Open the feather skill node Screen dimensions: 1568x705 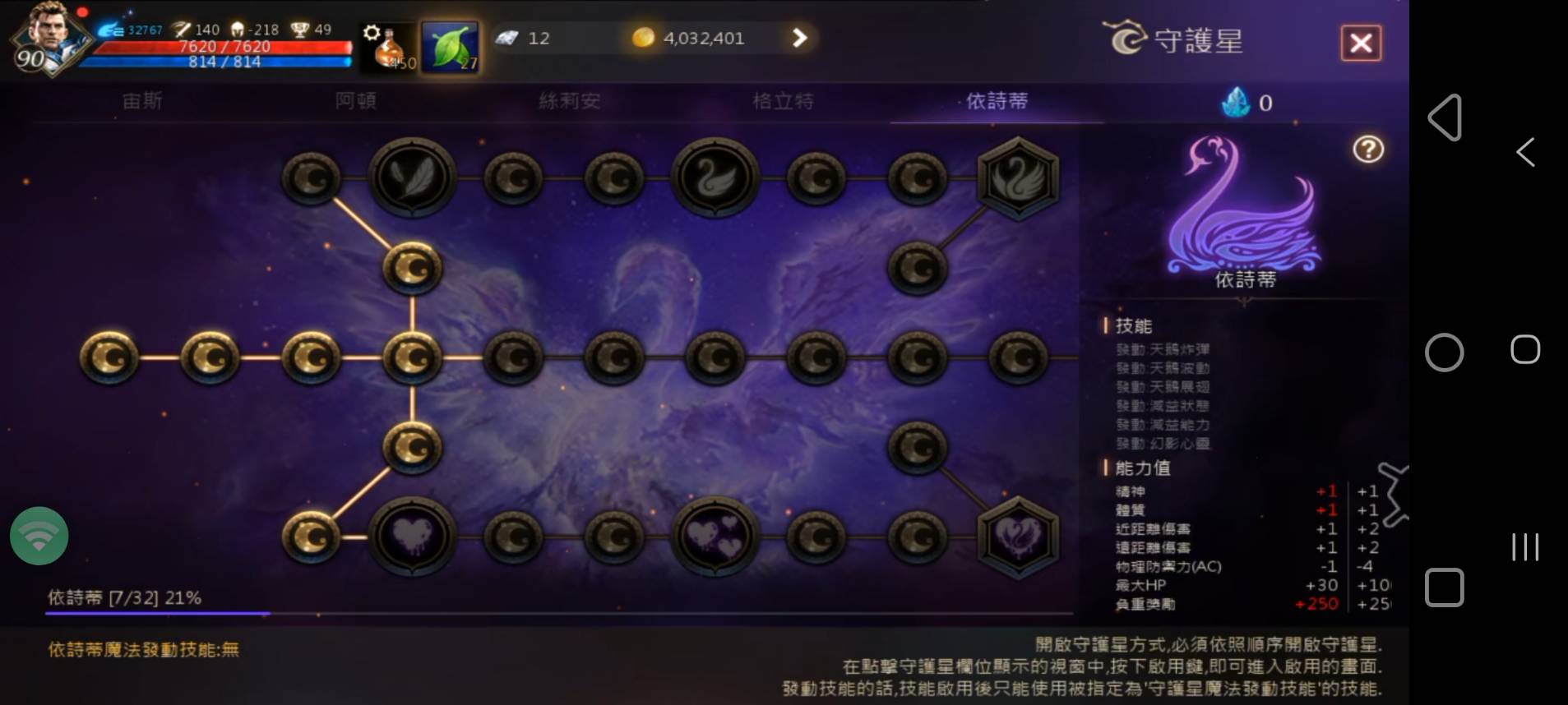tap(412, 177)
